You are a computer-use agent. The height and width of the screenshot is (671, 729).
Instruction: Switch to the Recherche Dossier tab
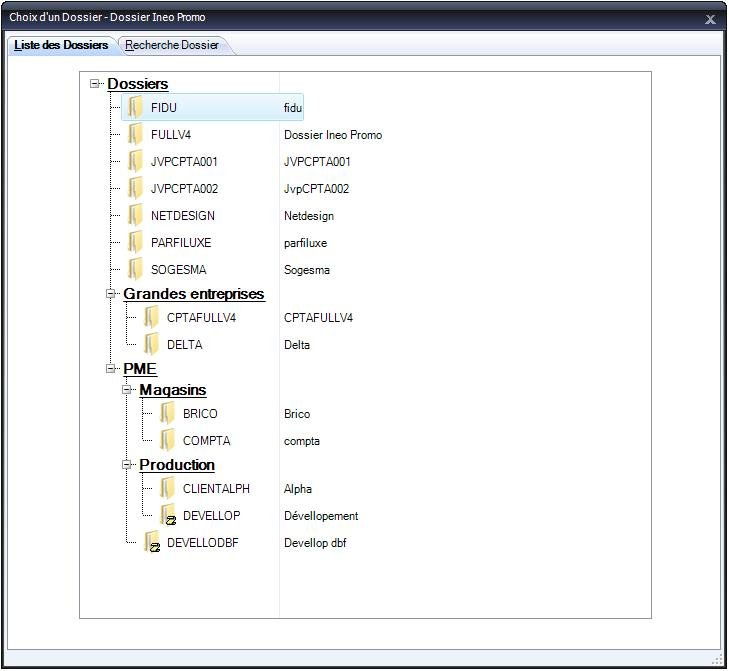[172, 45]
